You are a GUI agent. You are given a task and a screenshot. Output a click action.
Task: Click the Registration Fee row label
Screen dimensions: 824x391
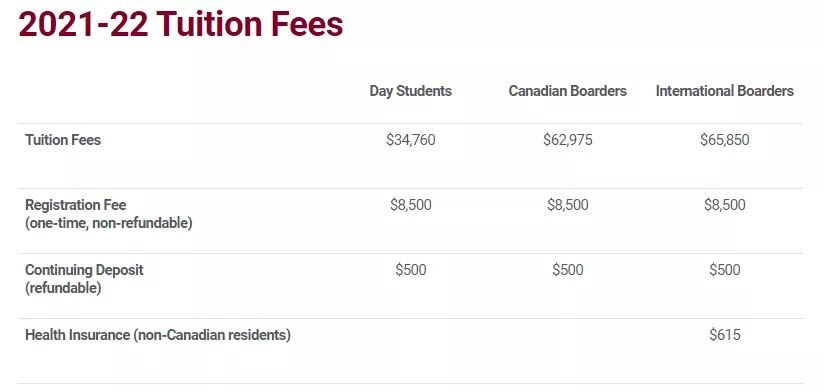76,205
